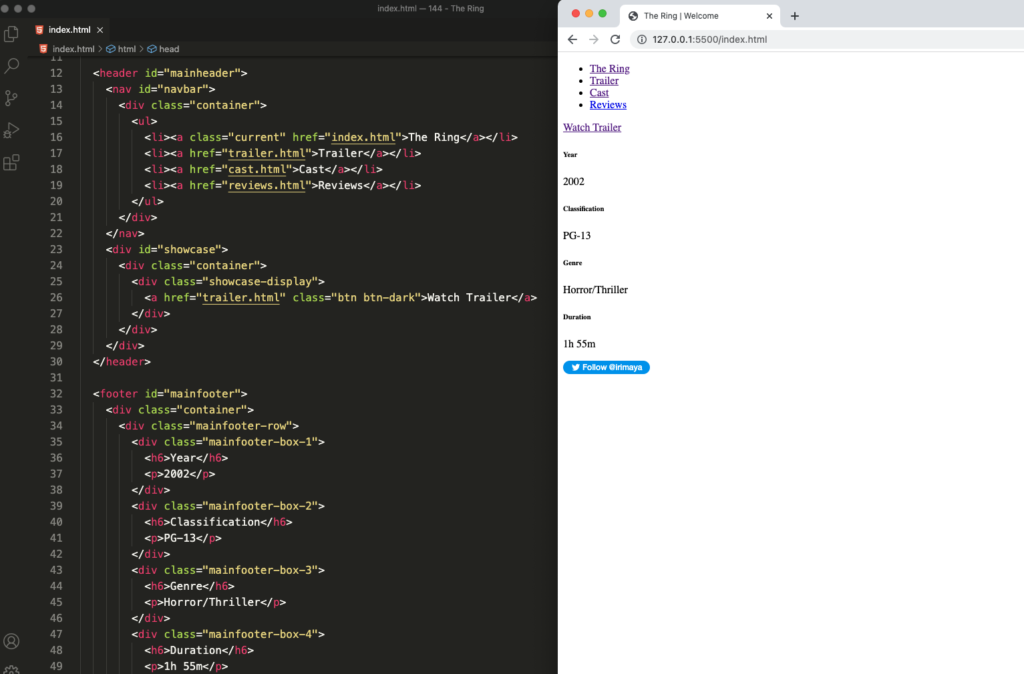Viewport: 1024px width, 674px height.
Task: Click line number 23 in the gutter
Action: click(56, 249)
